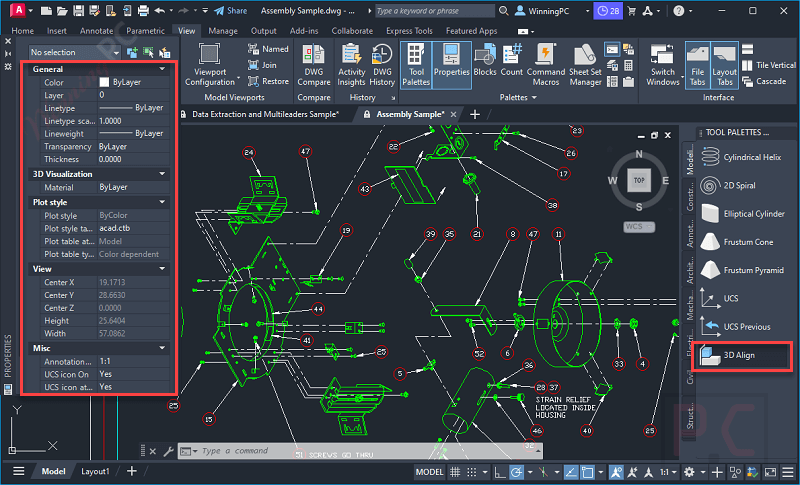Image resolution: width=800 pixels, height=485 pixels.
Task: Switch to the Layout1 tab
Action: coord(95,471)
